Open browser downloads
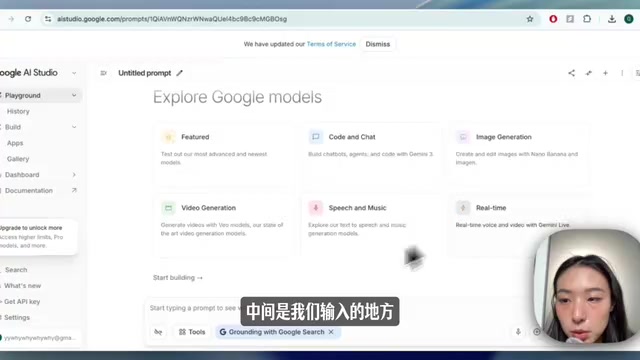 coord(611,19)
